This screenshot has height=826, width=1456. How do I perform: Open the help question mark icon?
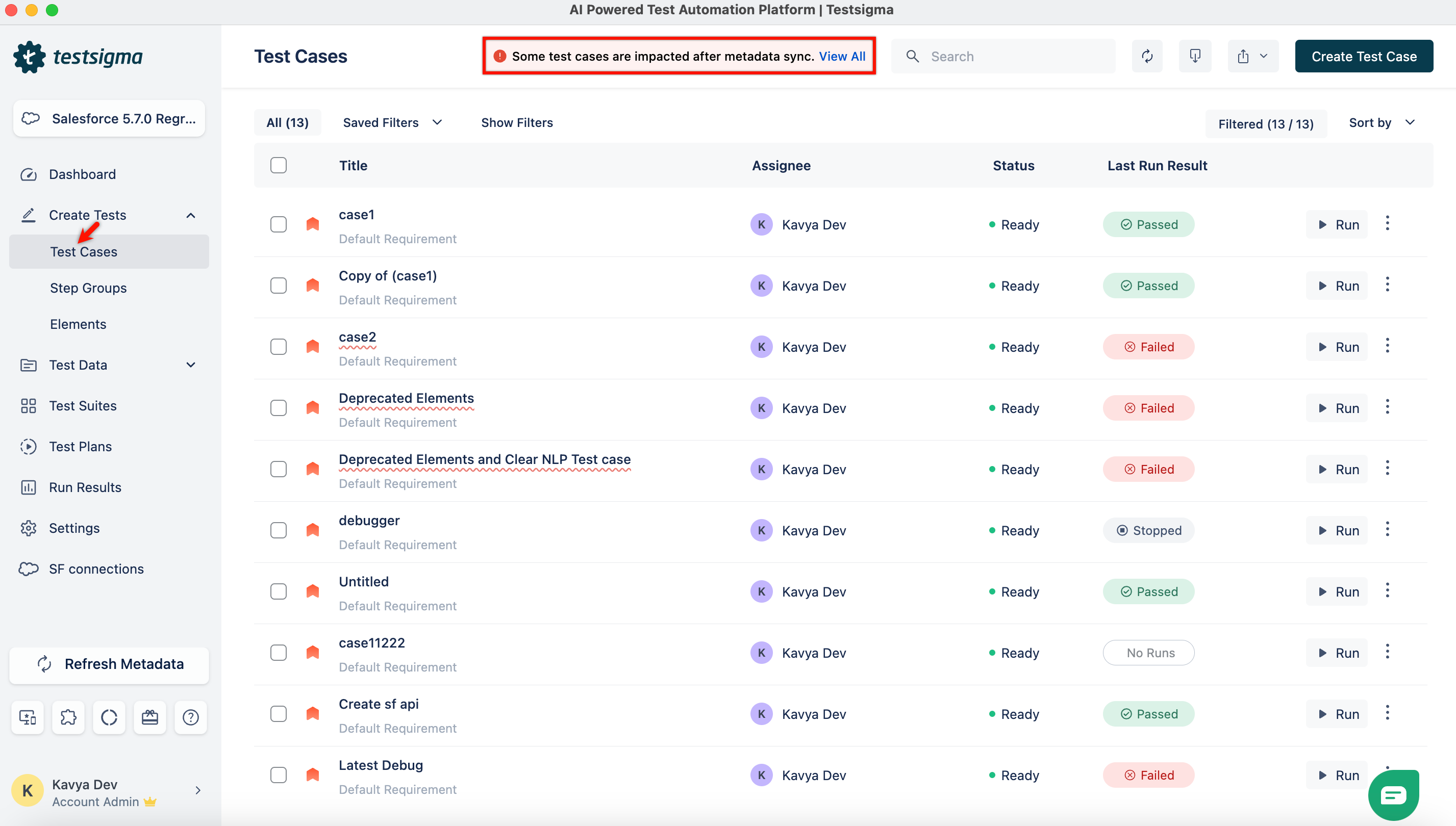[x=191, y=717]
